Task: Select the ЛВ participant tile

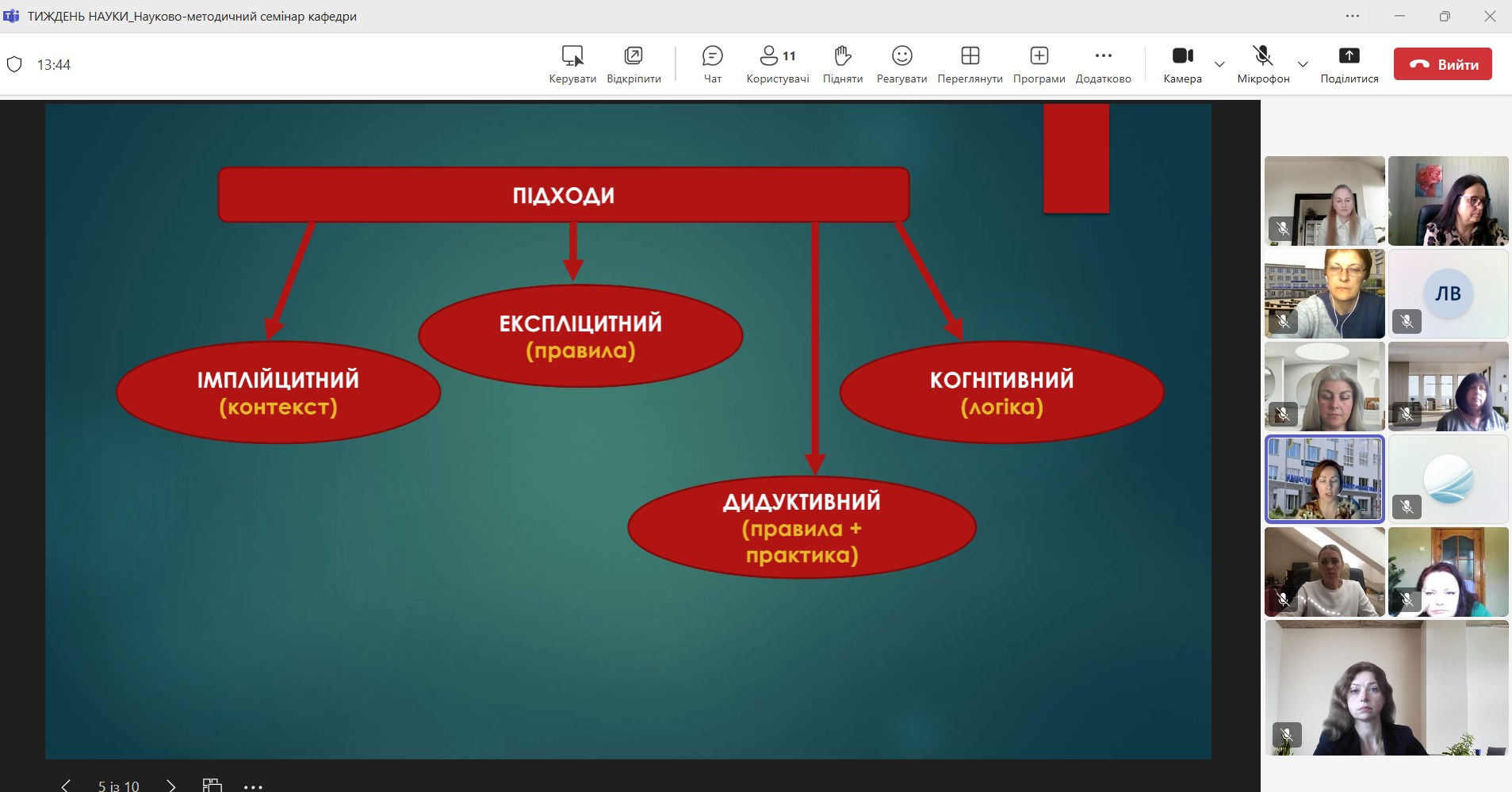Action: pyautogui.click(x=1448, y=294)
